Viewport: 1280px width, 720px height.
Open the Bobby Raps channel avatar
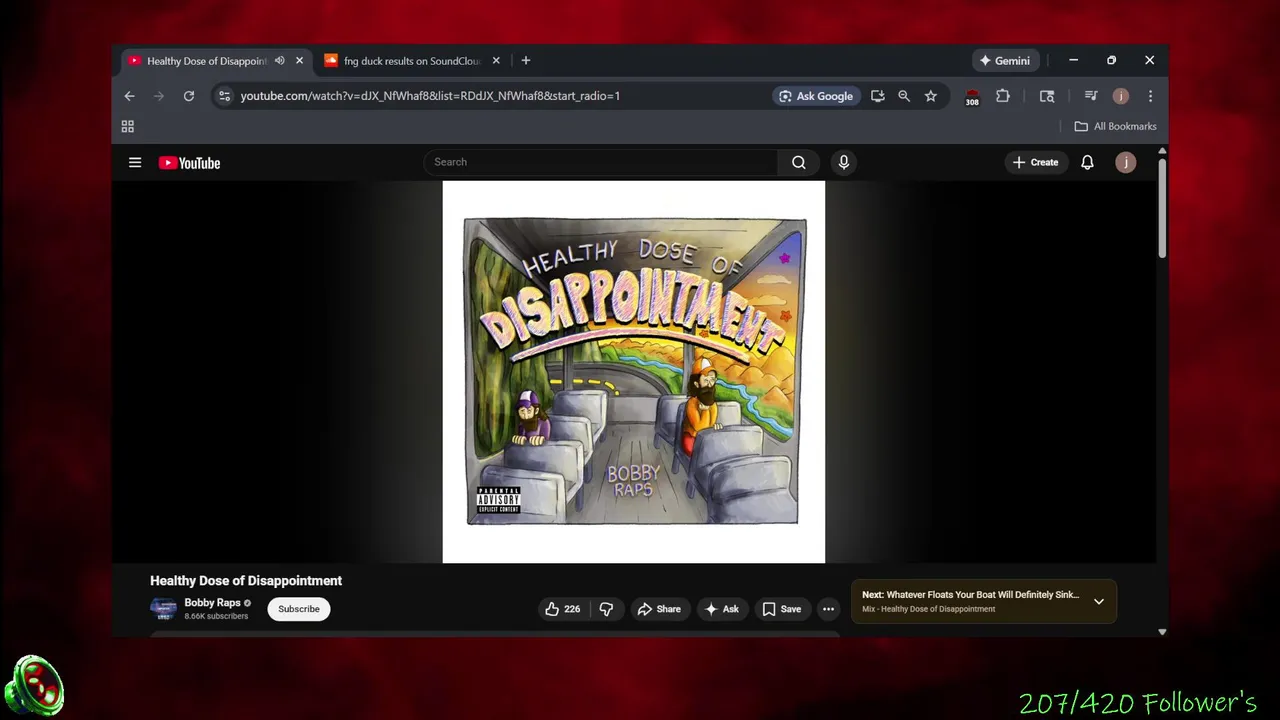(163, 609)
